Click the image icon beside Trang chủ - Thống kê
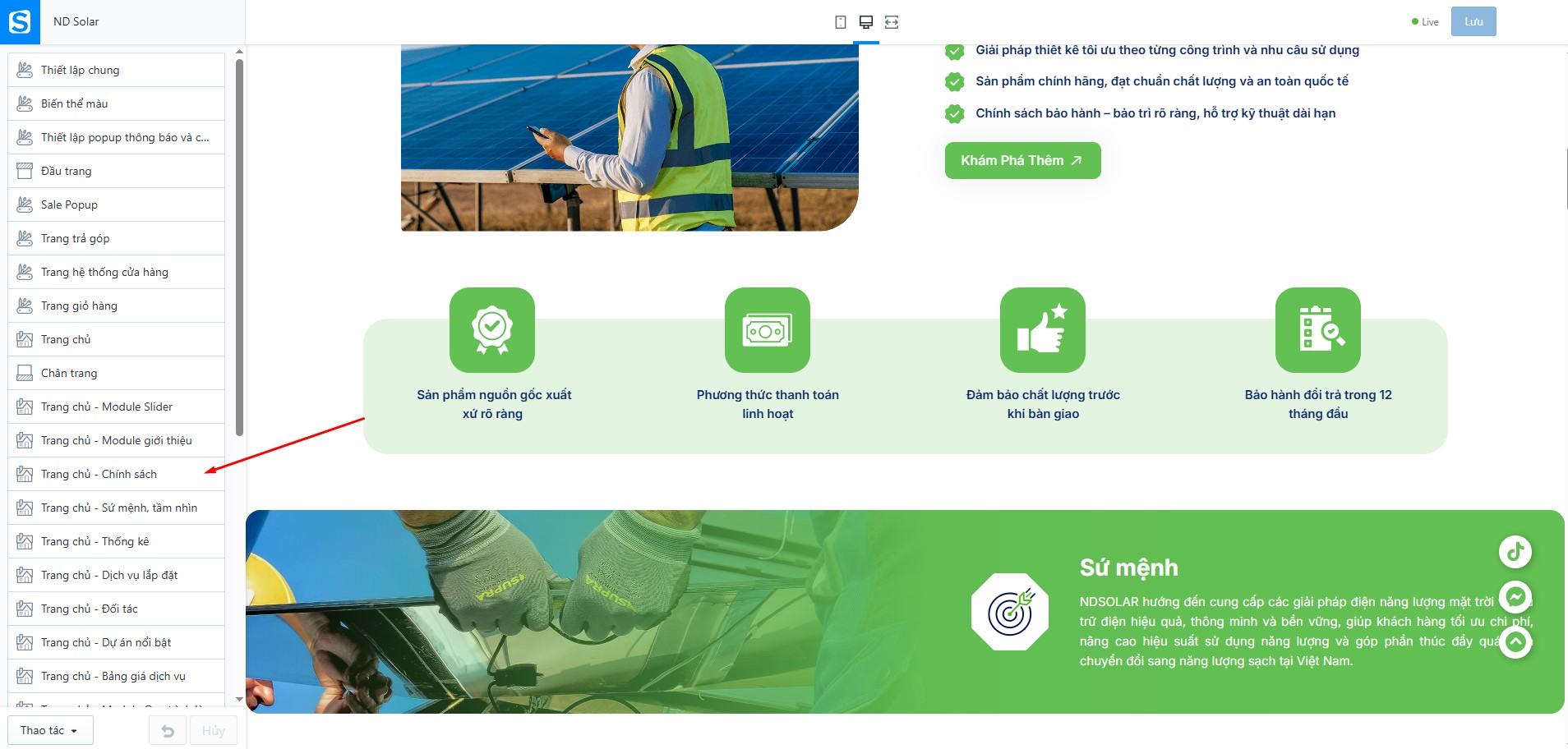Screen dimensions: 1568x749 [25, 541]
